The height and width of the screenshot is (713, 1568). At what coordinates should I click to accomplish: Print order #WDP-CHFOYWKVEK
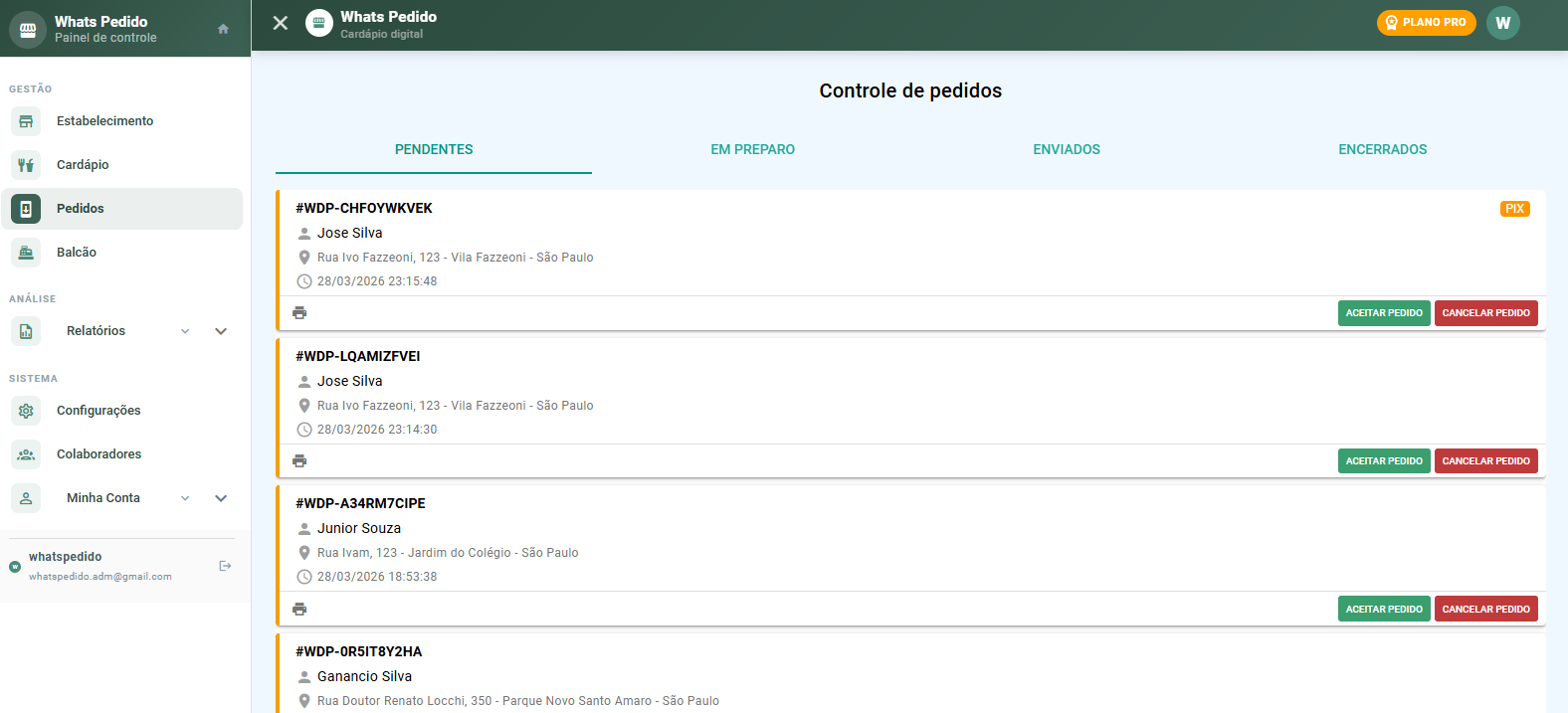click(x=299, y=313)
